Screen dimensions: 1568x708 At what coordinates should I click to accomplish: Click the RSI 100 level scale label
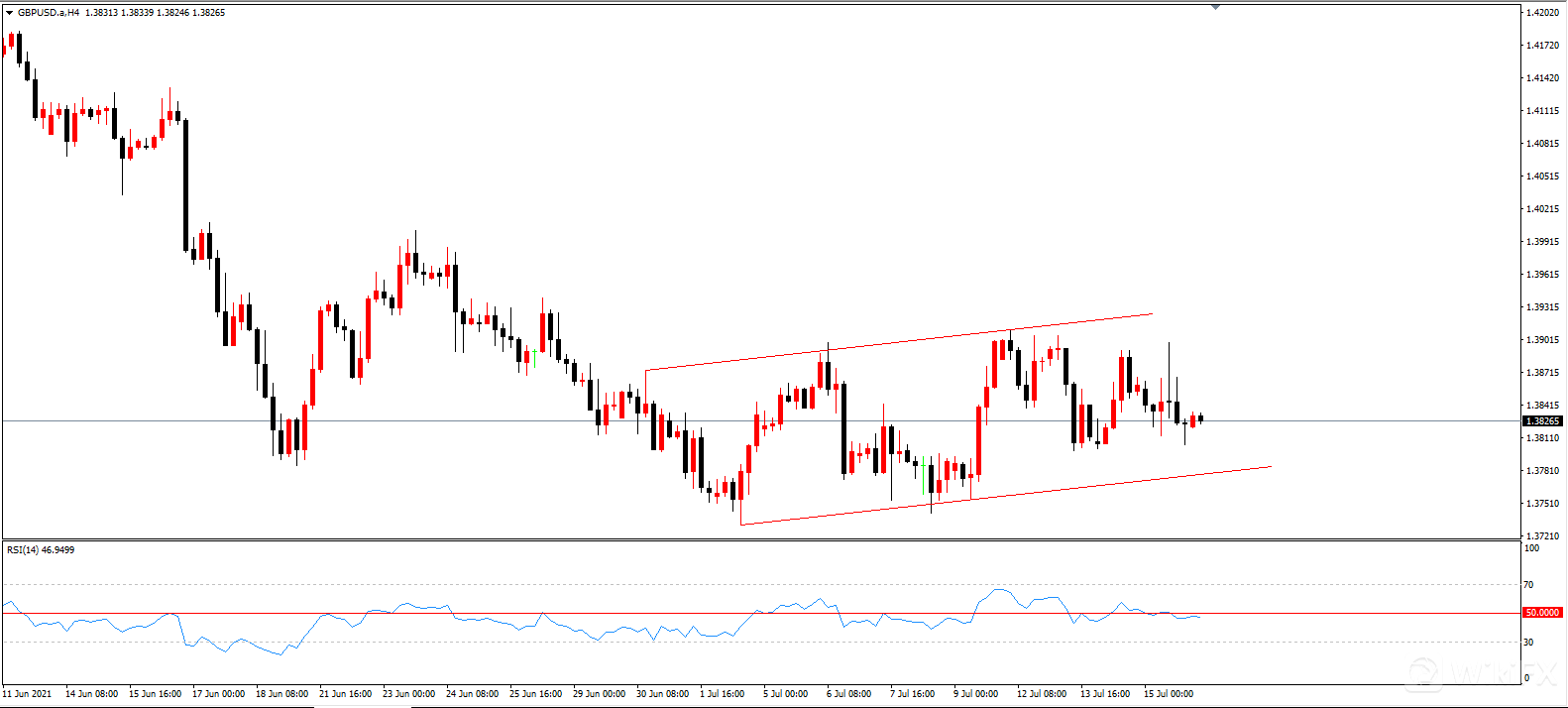click(1531, 548)
